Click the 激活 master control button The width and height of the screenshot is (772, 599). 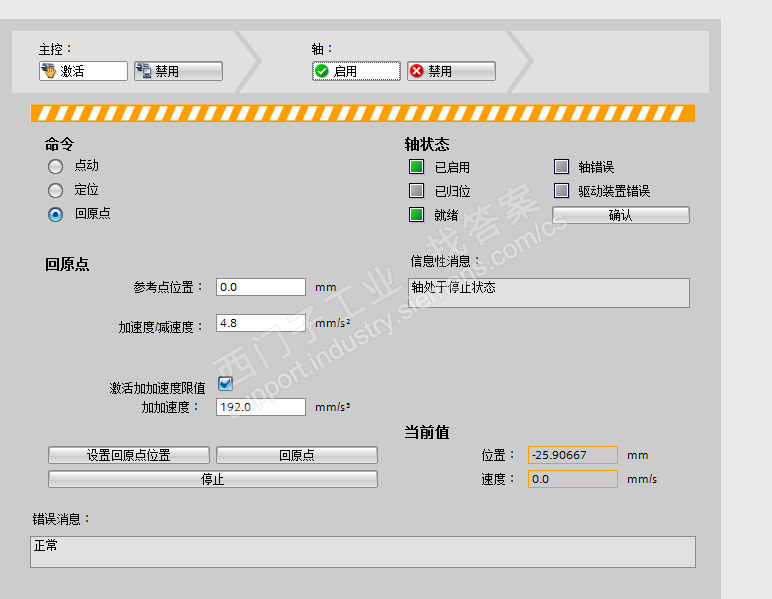[x=83, y=71]
